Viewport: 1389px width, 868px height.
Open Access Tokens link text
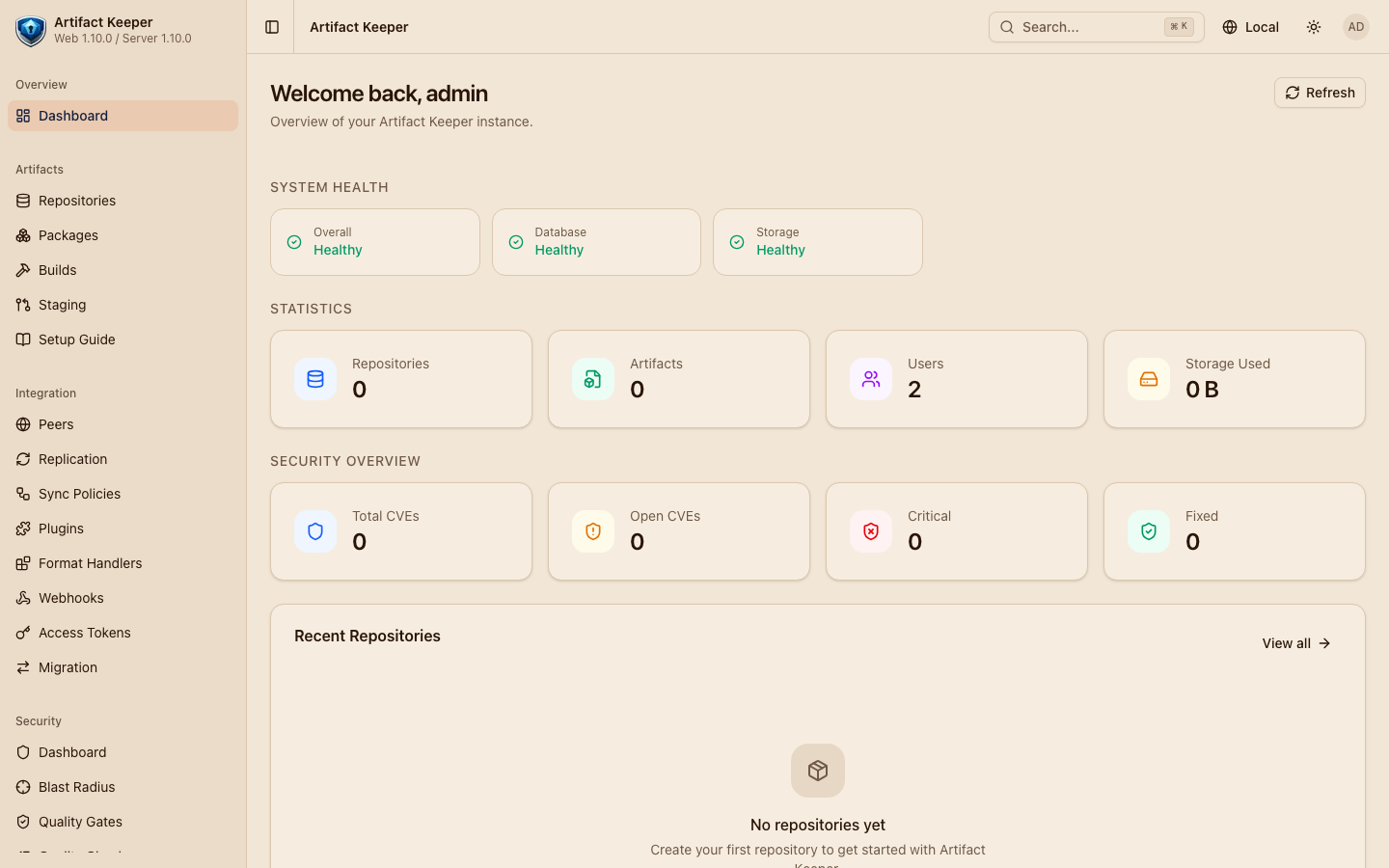pos(84,633)
